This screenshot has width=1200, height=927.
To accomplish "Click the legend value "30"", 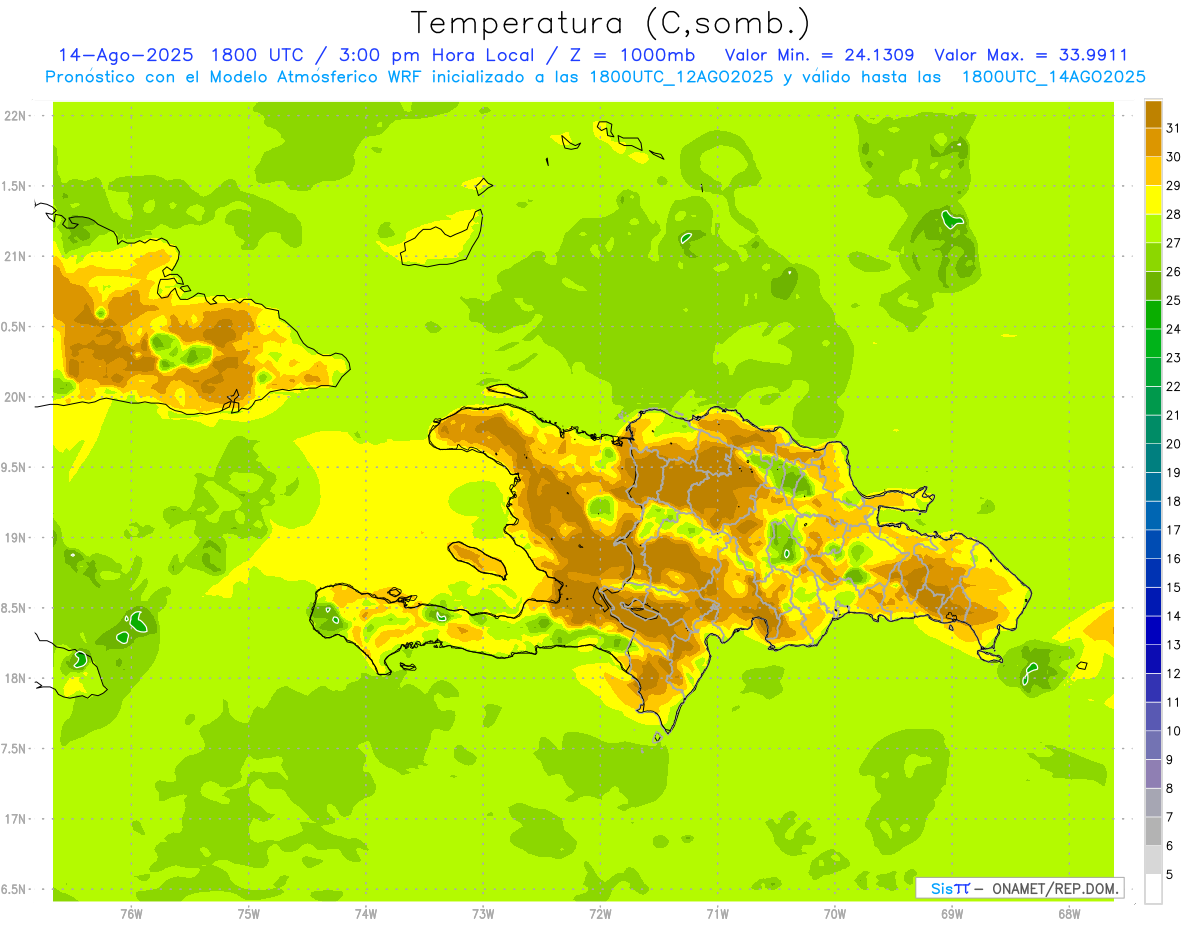I will click(x=1174, y=157).
